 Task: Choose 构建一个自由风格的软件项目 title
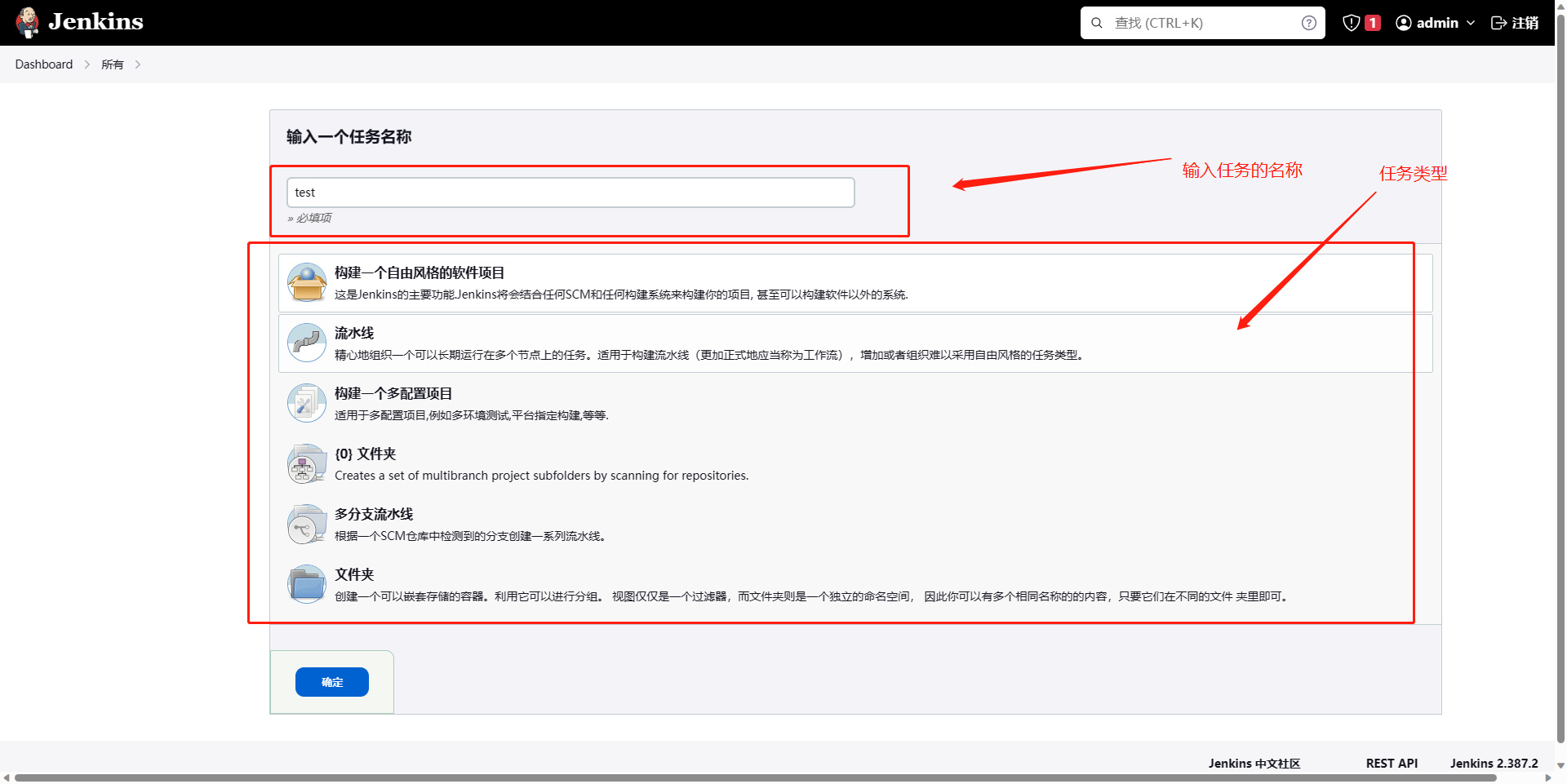[419, 272]
